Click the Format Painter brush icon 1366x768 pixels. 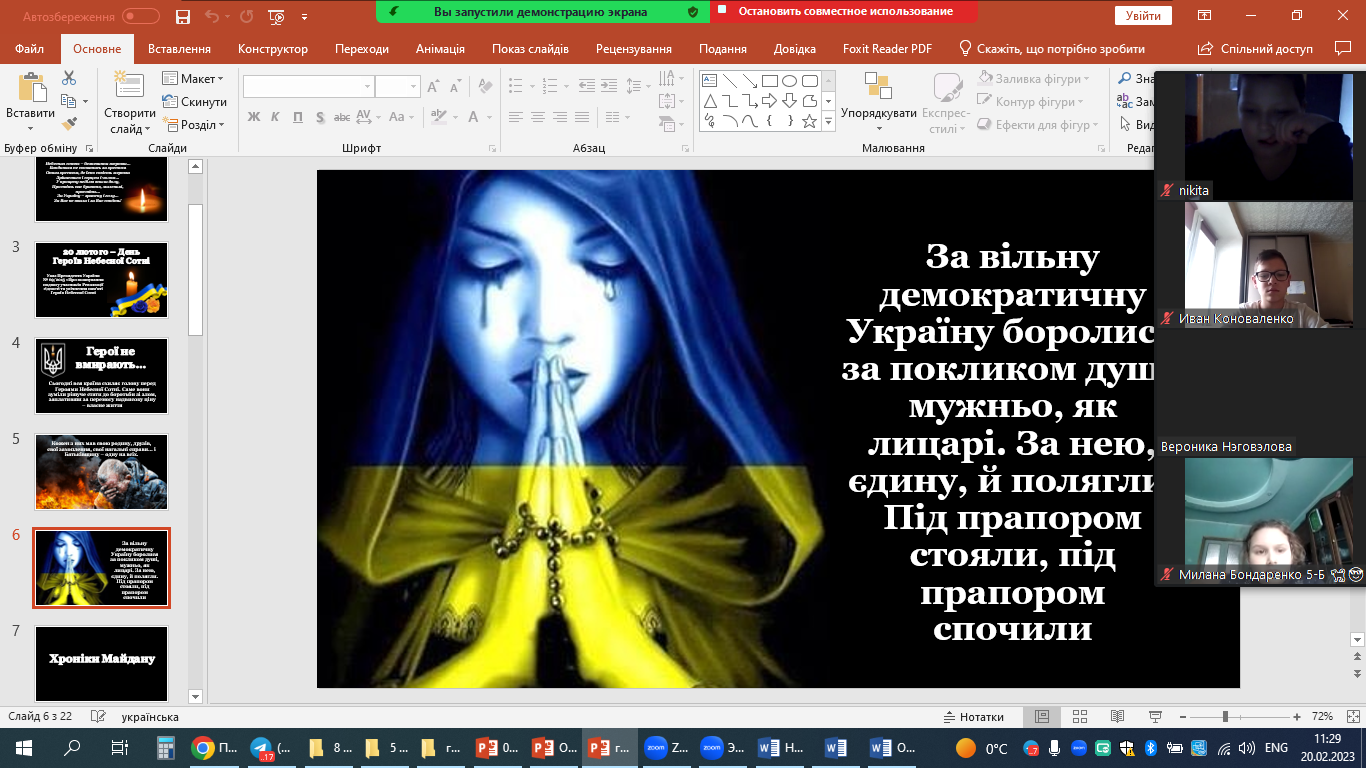pyautogui.click(x=69, y=124)
